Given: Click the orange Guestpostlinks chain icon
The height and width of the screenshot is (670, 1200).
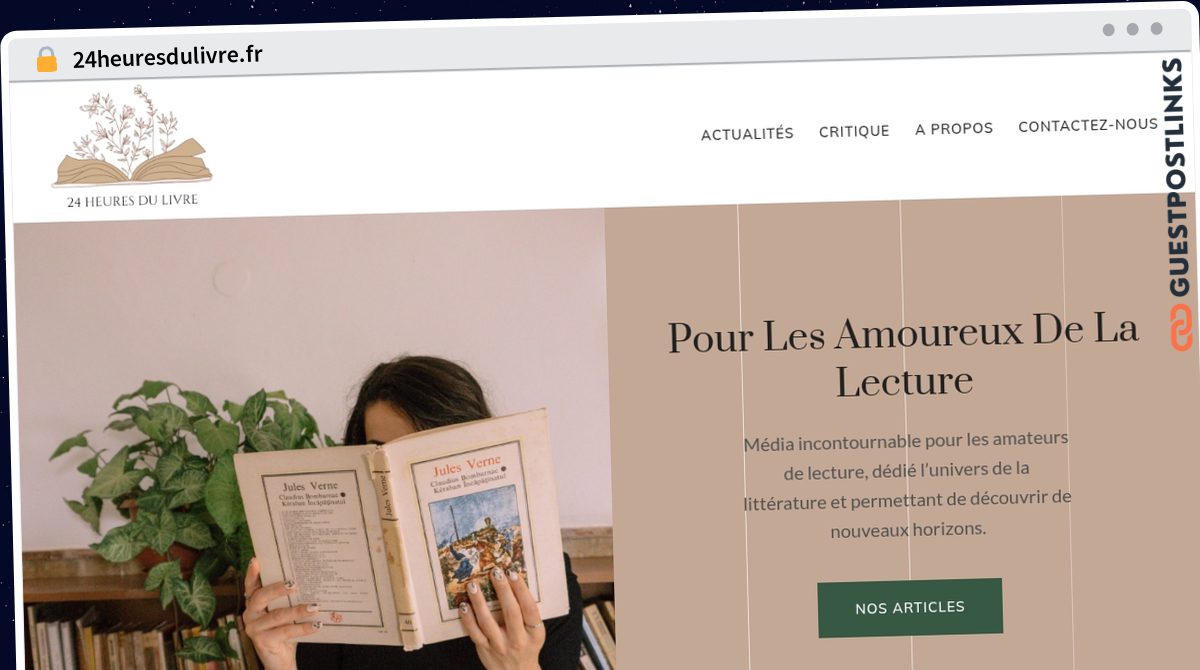Looking at the screenshot, I should (1181, 328).
